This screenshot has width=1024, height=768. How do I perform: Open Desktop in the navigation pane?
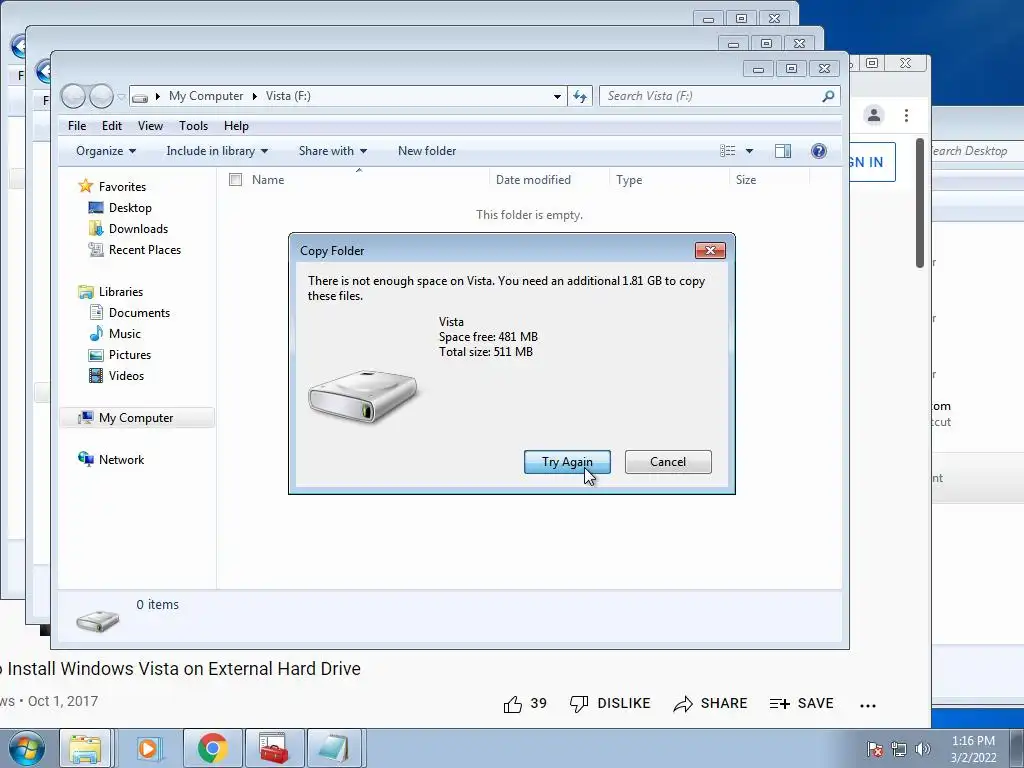[120, 208]
